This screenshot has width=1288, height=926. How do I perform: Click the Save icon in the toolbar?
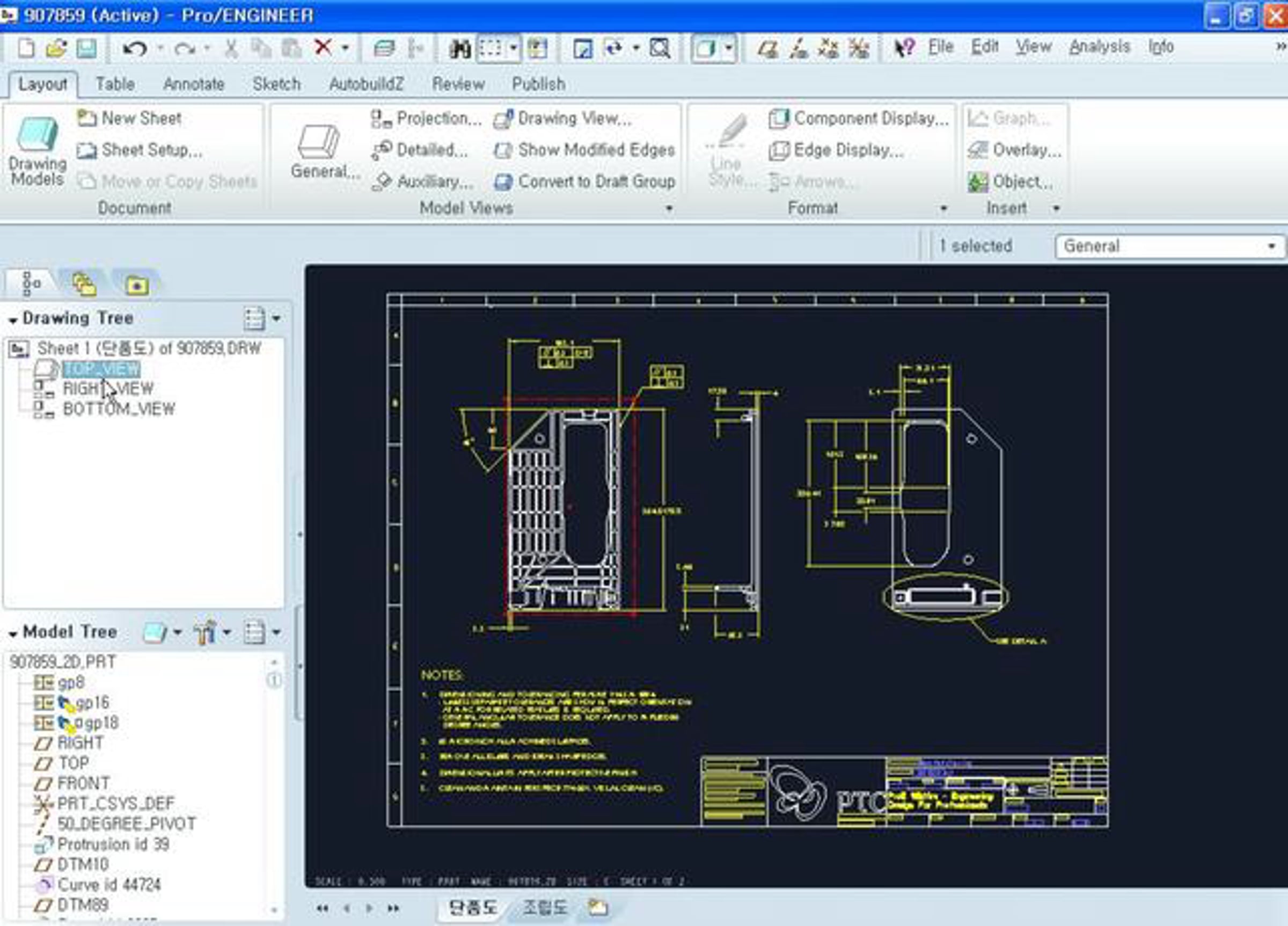pyautogui.click(x=86, y=49)
